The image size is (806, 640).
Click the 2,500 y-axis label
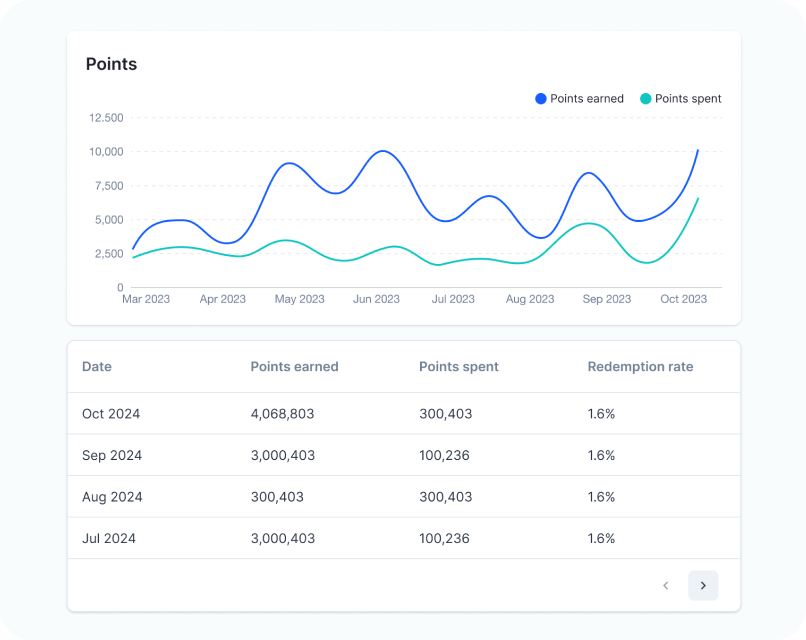pyautogui.click(x=109, y=253)
